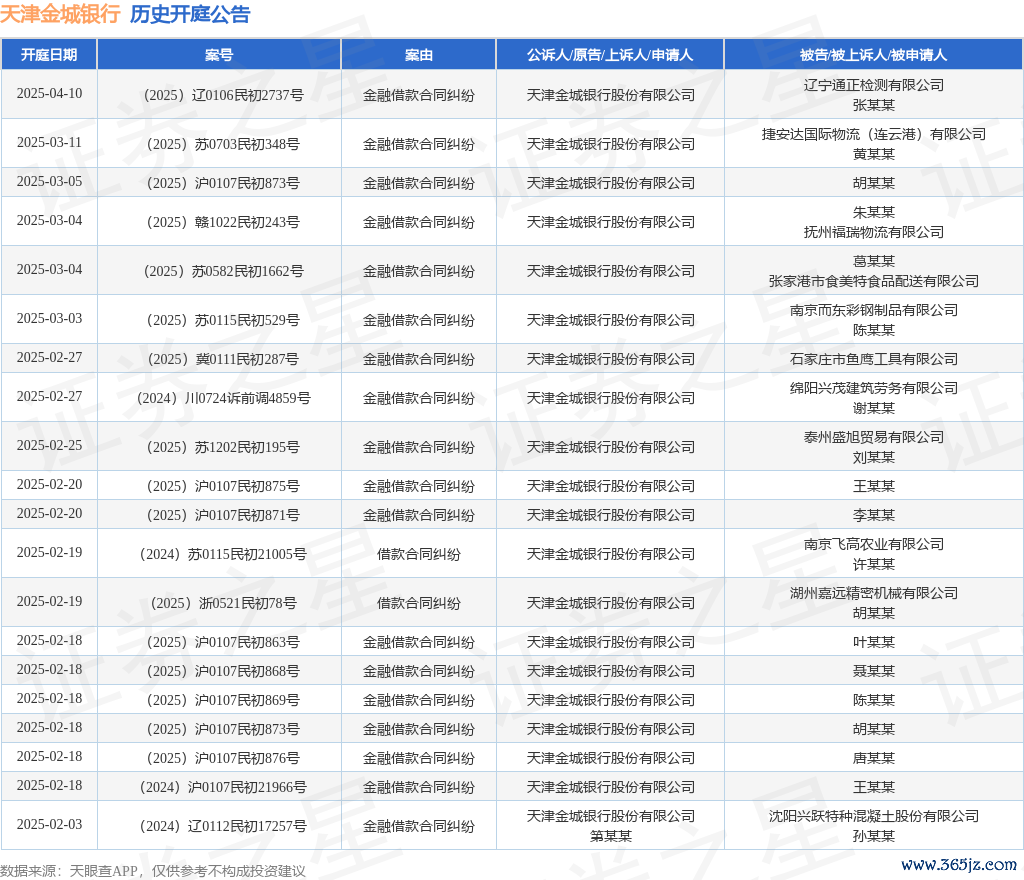
Task: Click the 数据来源 天眼查APP footnote
Action: tap(153, 871)
